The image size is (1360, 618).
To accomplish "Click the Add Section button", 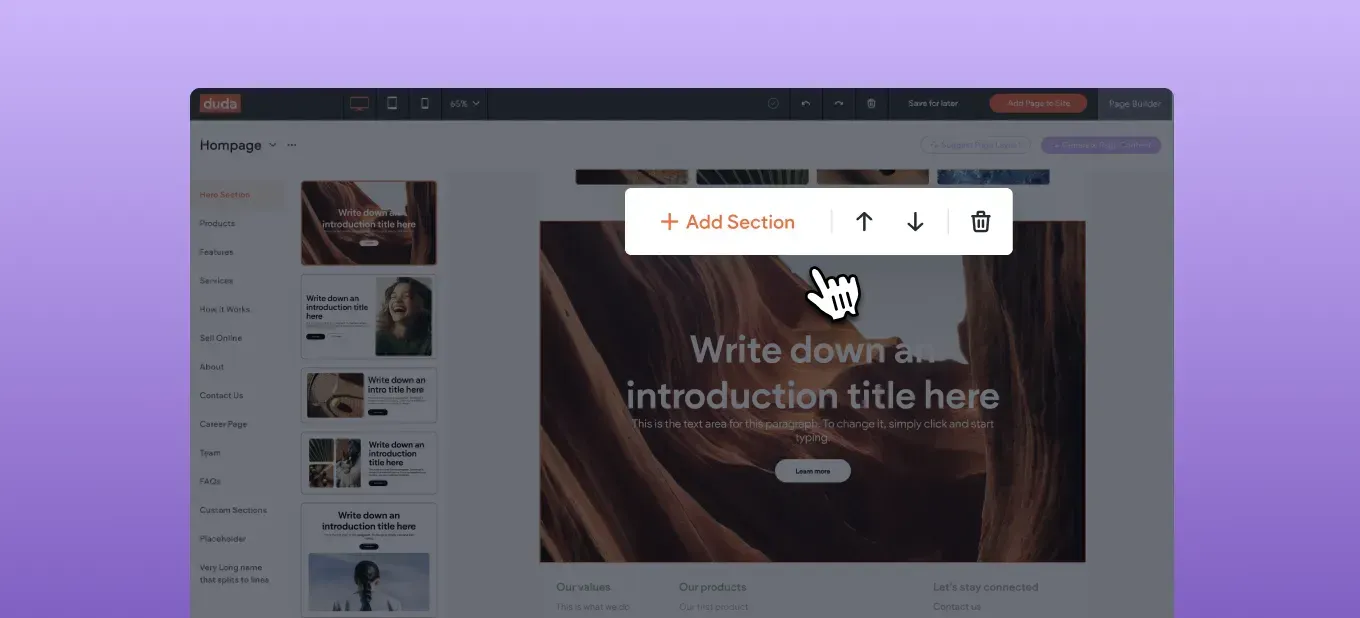I will coord(727,222).
